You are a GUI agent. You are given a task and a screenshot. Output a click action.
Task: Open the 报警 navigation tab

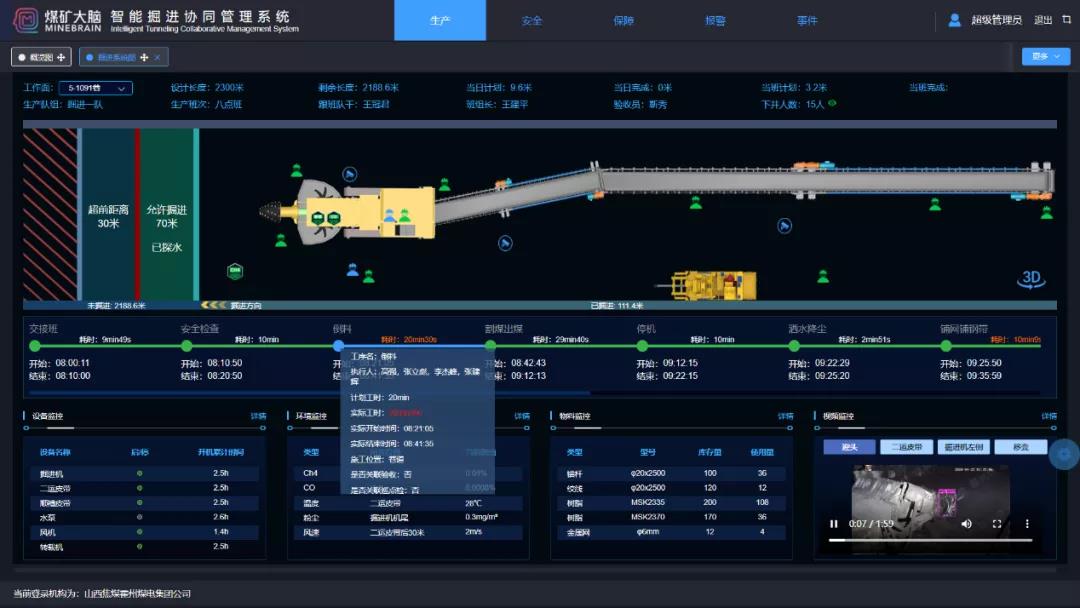pos(715,21)
